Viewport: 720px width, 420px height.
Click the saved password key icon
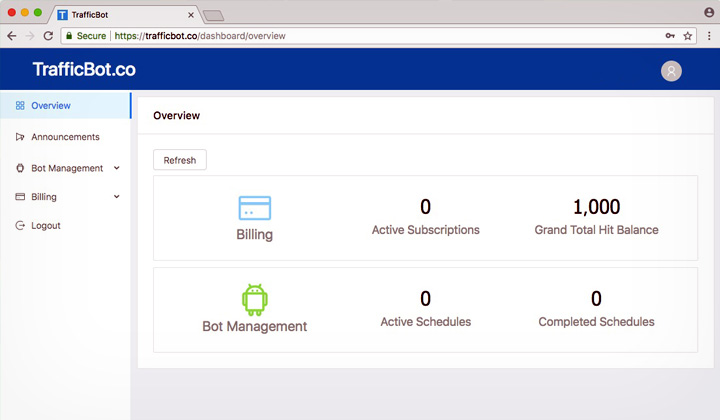coord(670,36)
